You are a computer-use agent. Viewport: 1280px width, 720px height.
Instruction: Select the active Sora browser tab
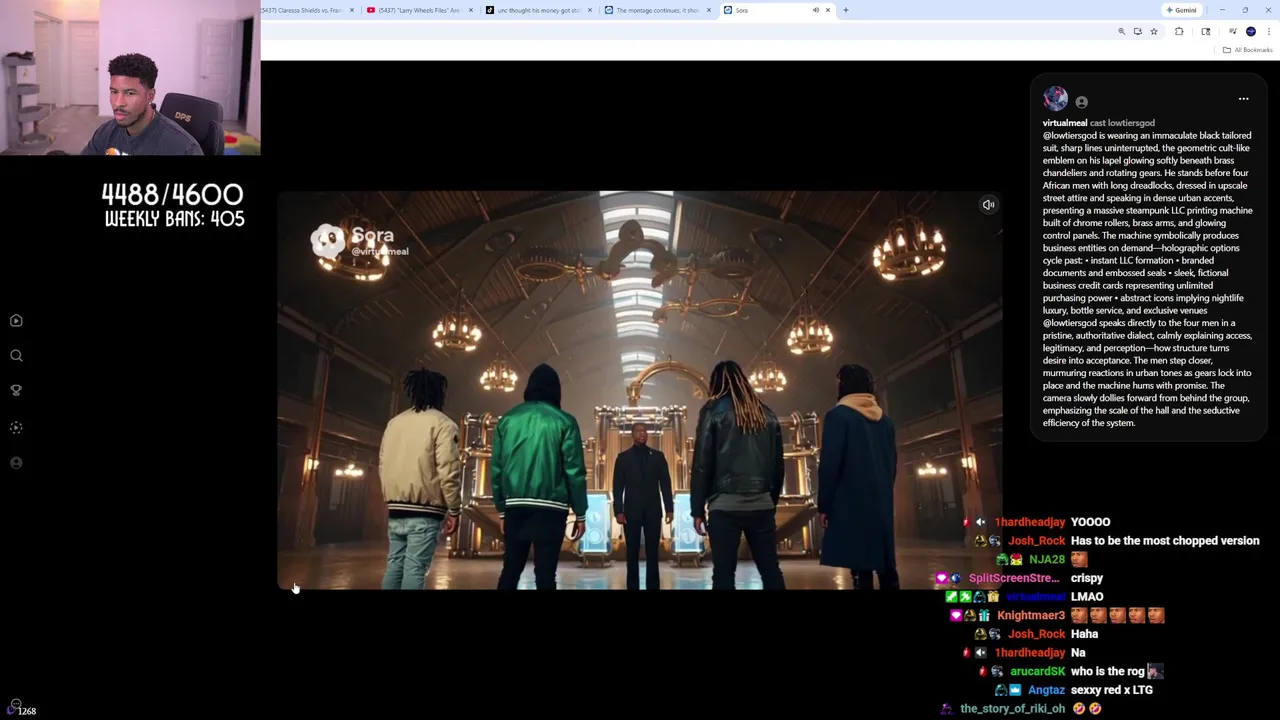(x=778, y=10)
